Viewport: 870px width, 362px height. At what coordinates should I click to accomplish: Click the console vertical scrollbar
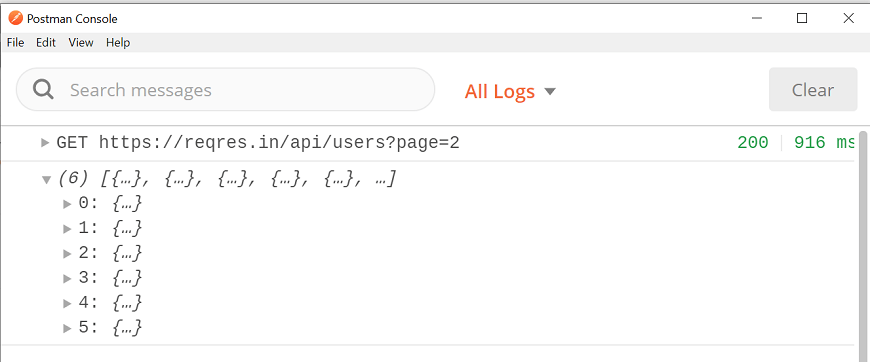863,244
